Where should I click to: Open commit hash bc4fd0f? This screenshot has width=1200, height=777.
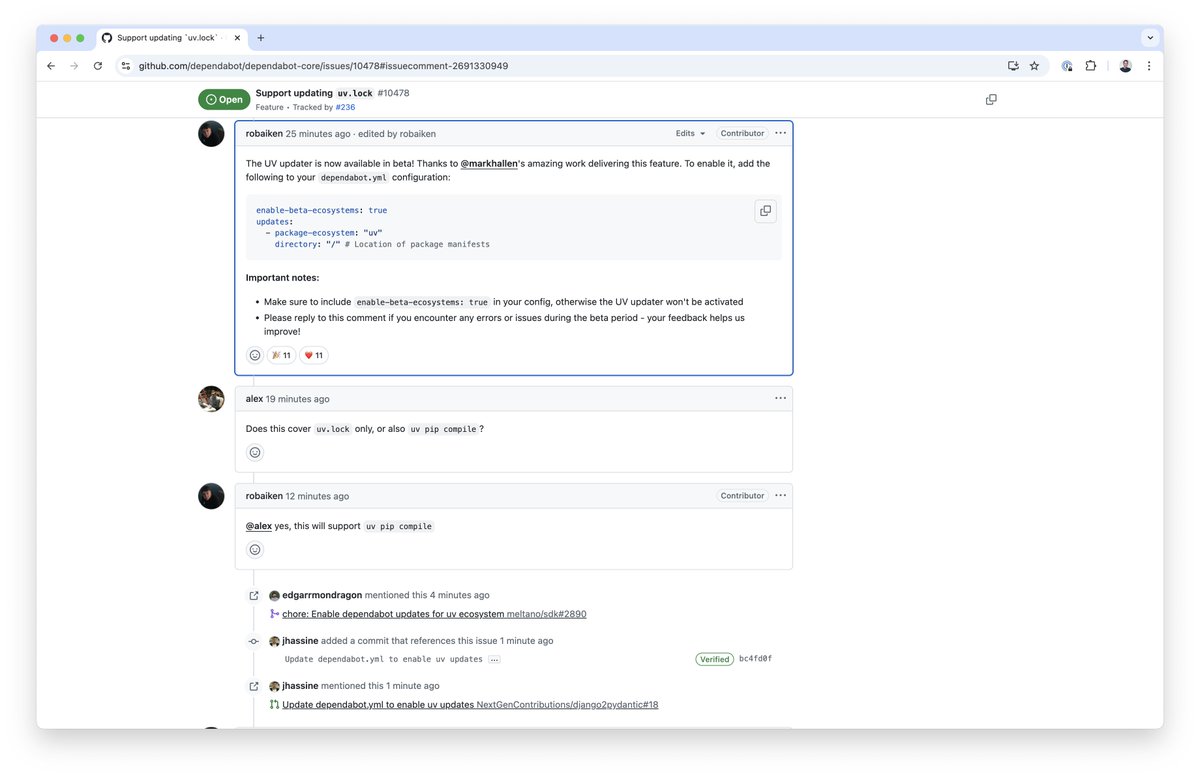pyautogui.click(x=756, y=659)
